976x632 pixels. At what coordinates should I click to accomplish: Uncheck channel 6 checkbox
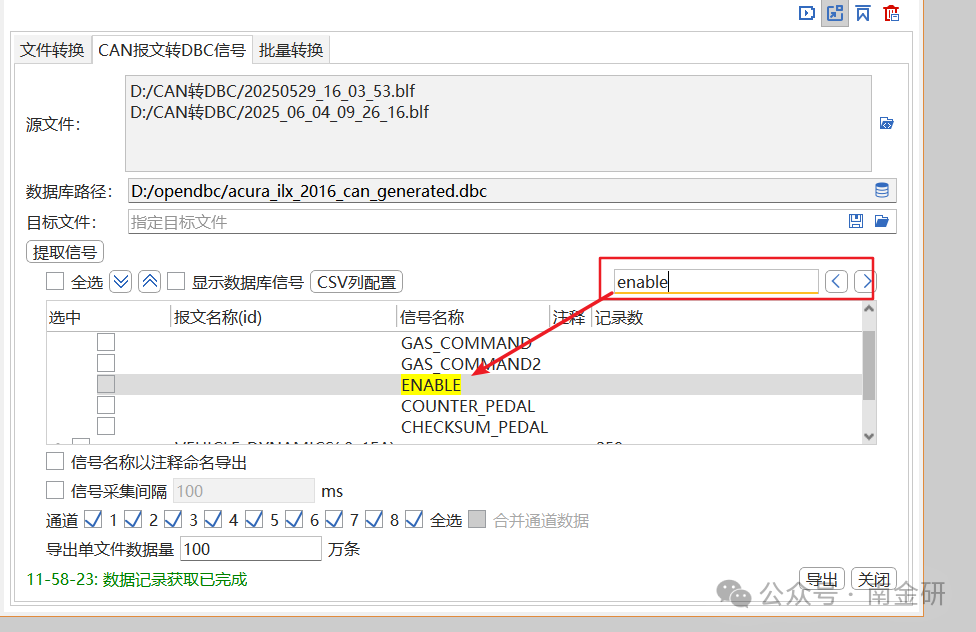click(x=294, y=519)
